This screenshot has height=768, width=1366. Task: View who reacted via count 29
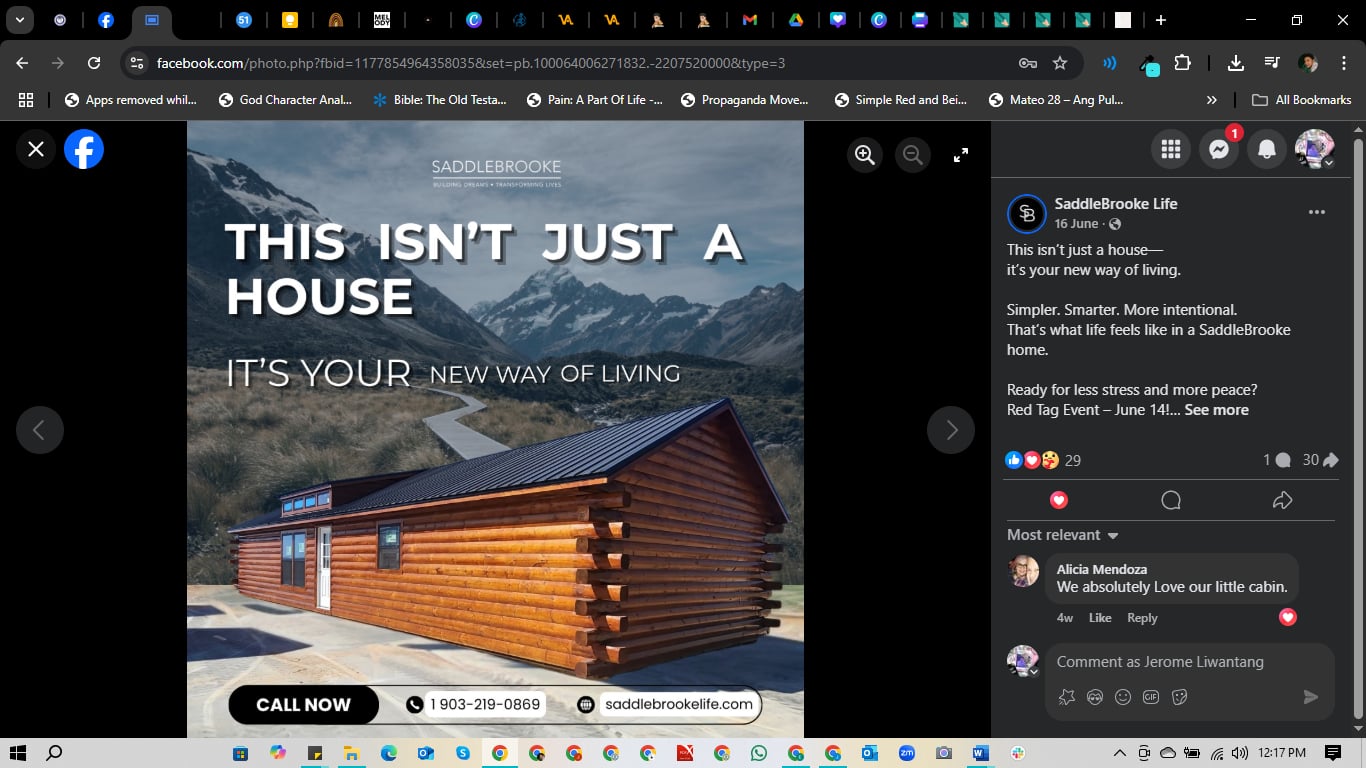point(1073,460)
